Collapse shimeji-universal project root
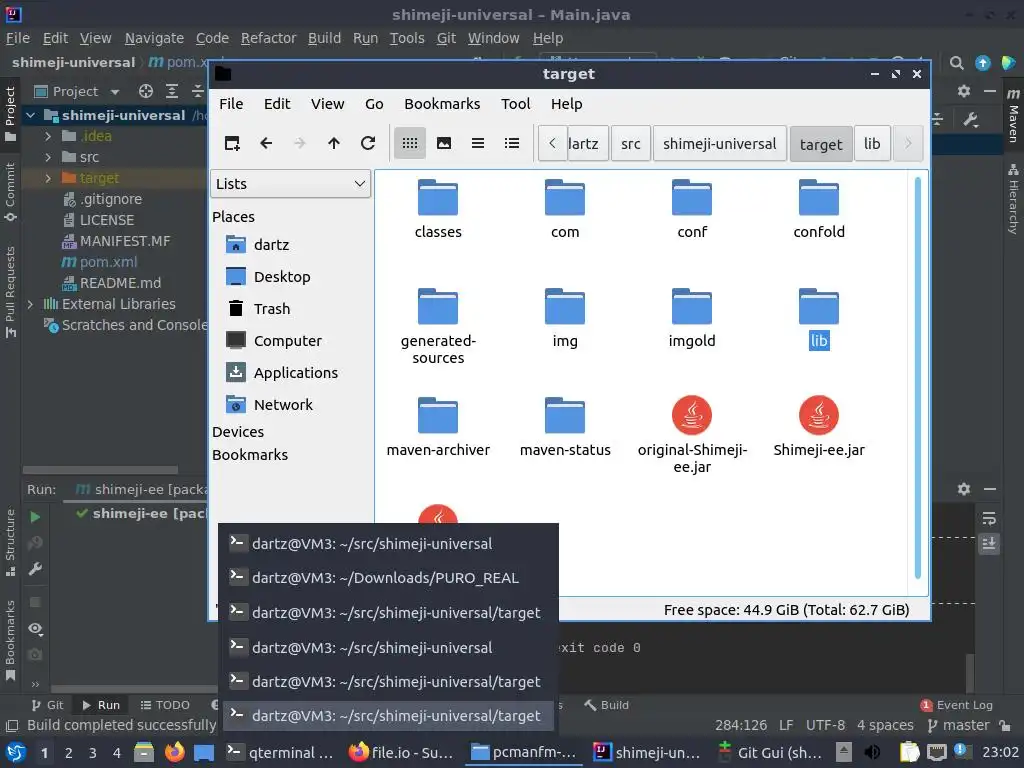 pos(30,116)
